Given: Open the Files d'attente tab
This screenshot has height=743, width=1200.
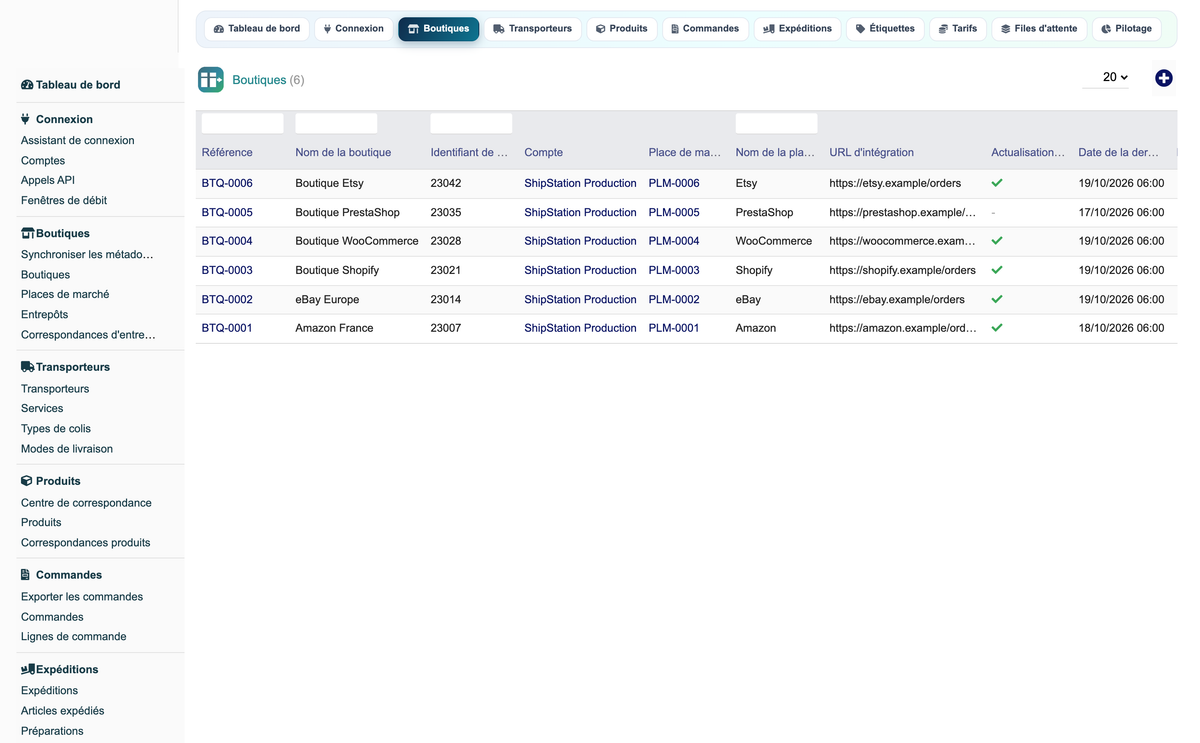Looking at the screenshot, I should [x=1040, y=29].
